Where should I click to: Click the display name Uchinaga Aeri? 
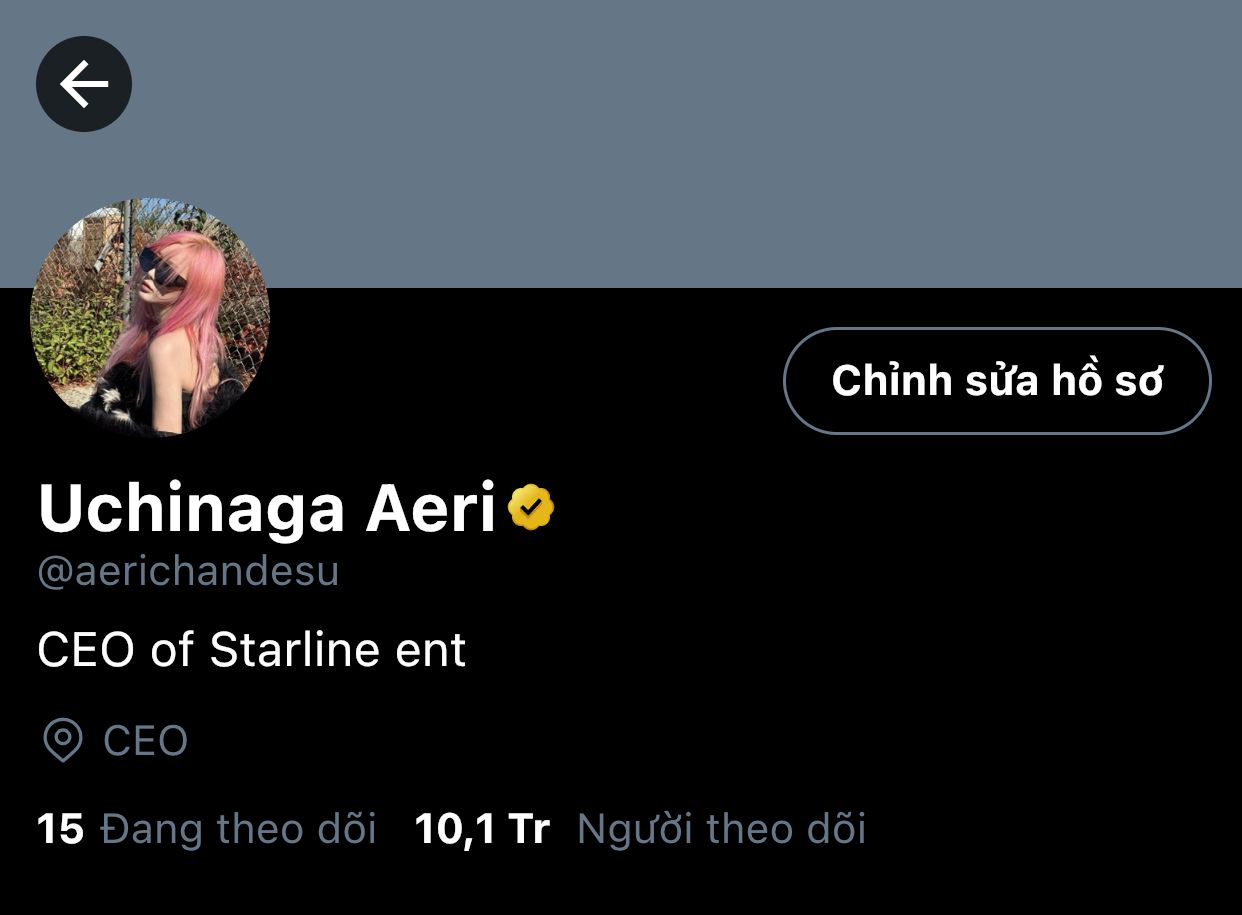click(x=267, y=508)
